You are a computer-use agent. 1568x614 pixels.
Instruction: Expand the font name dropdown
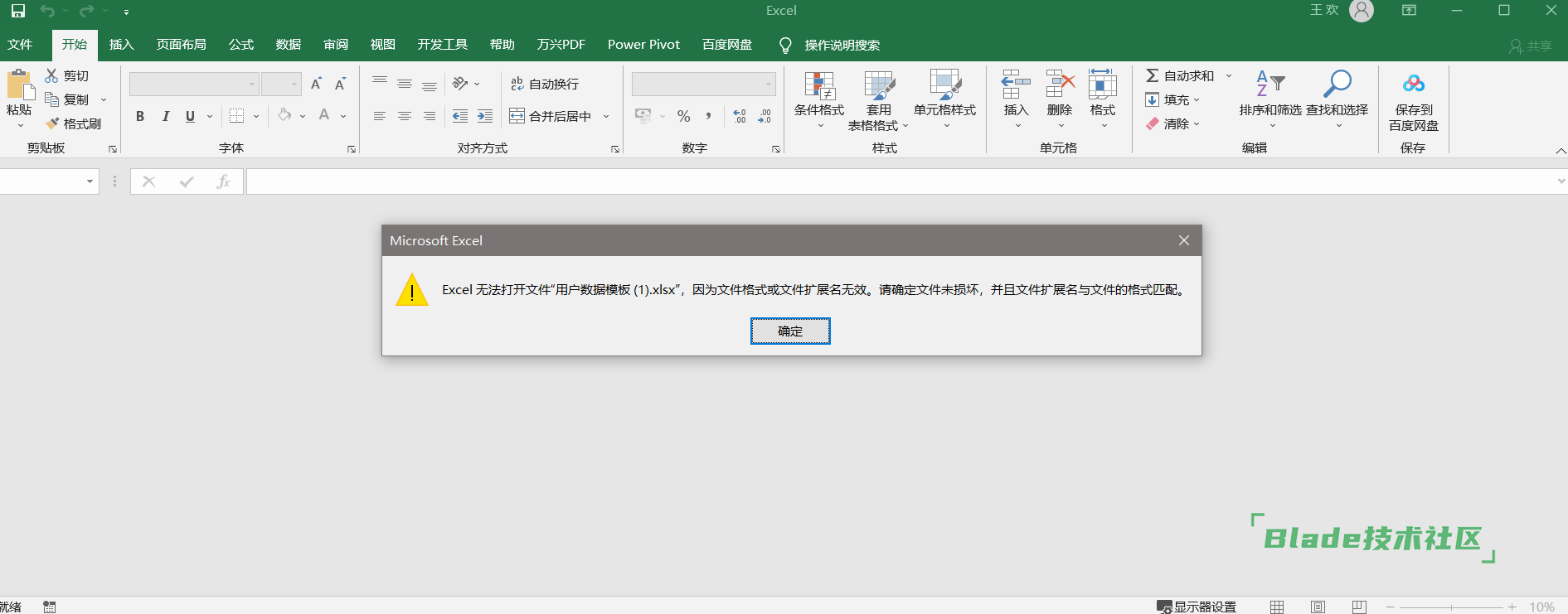(x=252, y=84)
